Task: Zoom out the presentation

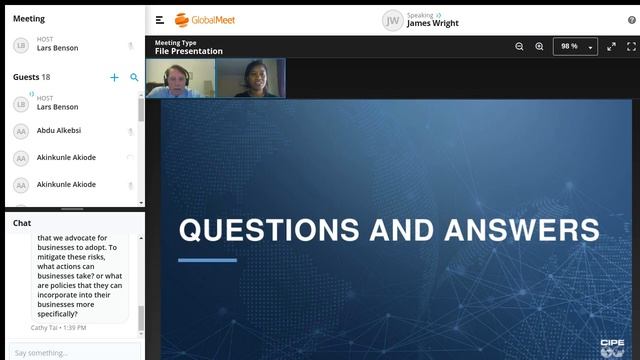Action: coord(519,47)
